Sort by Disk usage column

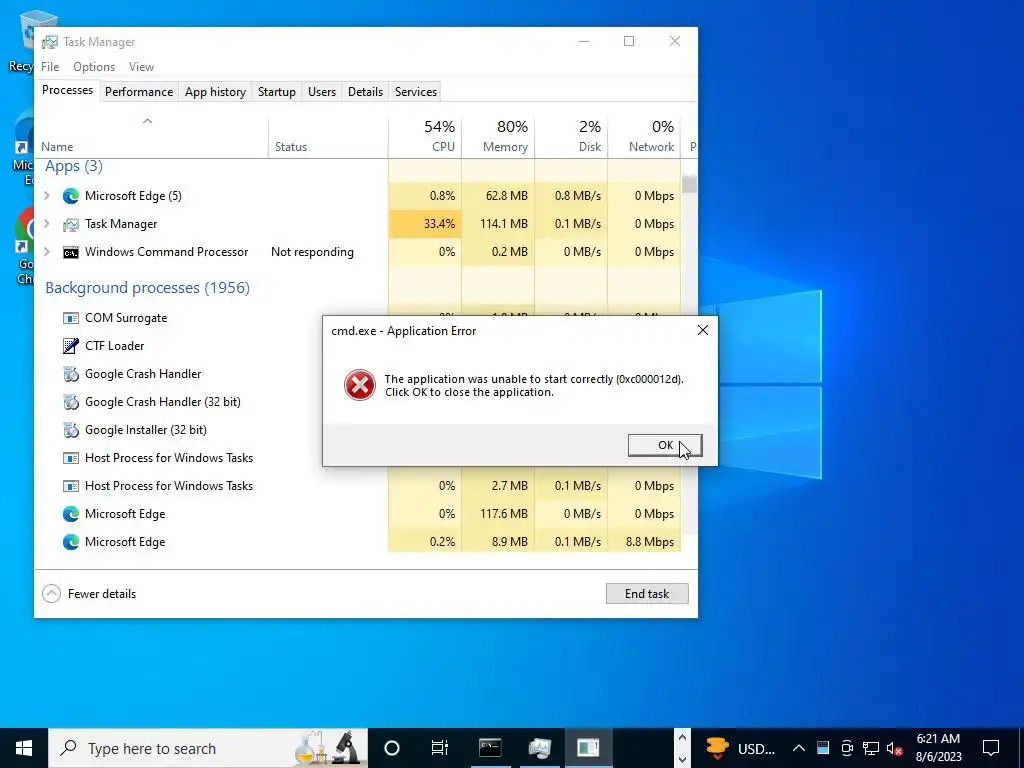click(x=571, y=136)
